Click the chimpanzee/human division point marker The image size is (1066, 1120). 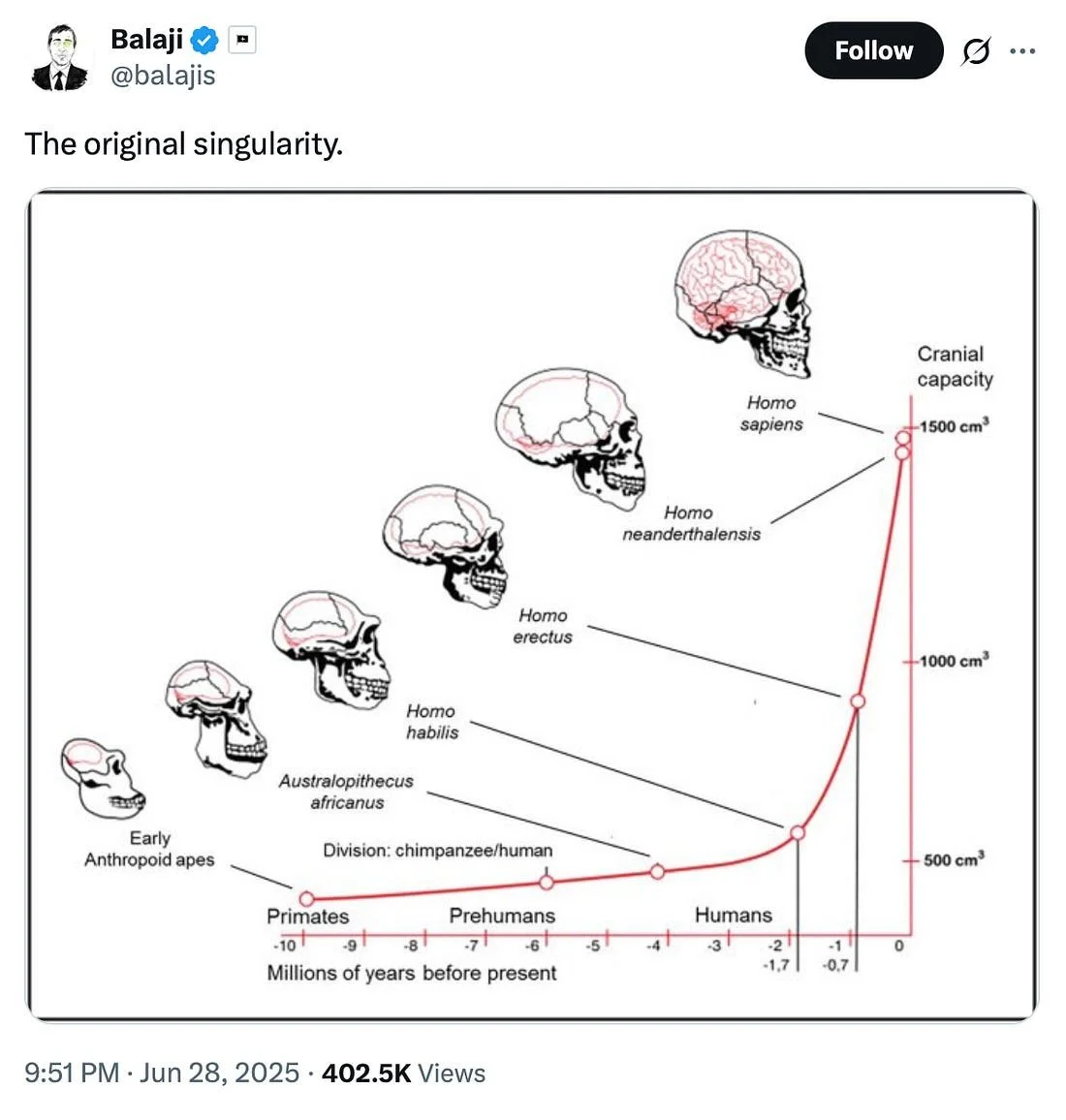click(x=547, y=882)
